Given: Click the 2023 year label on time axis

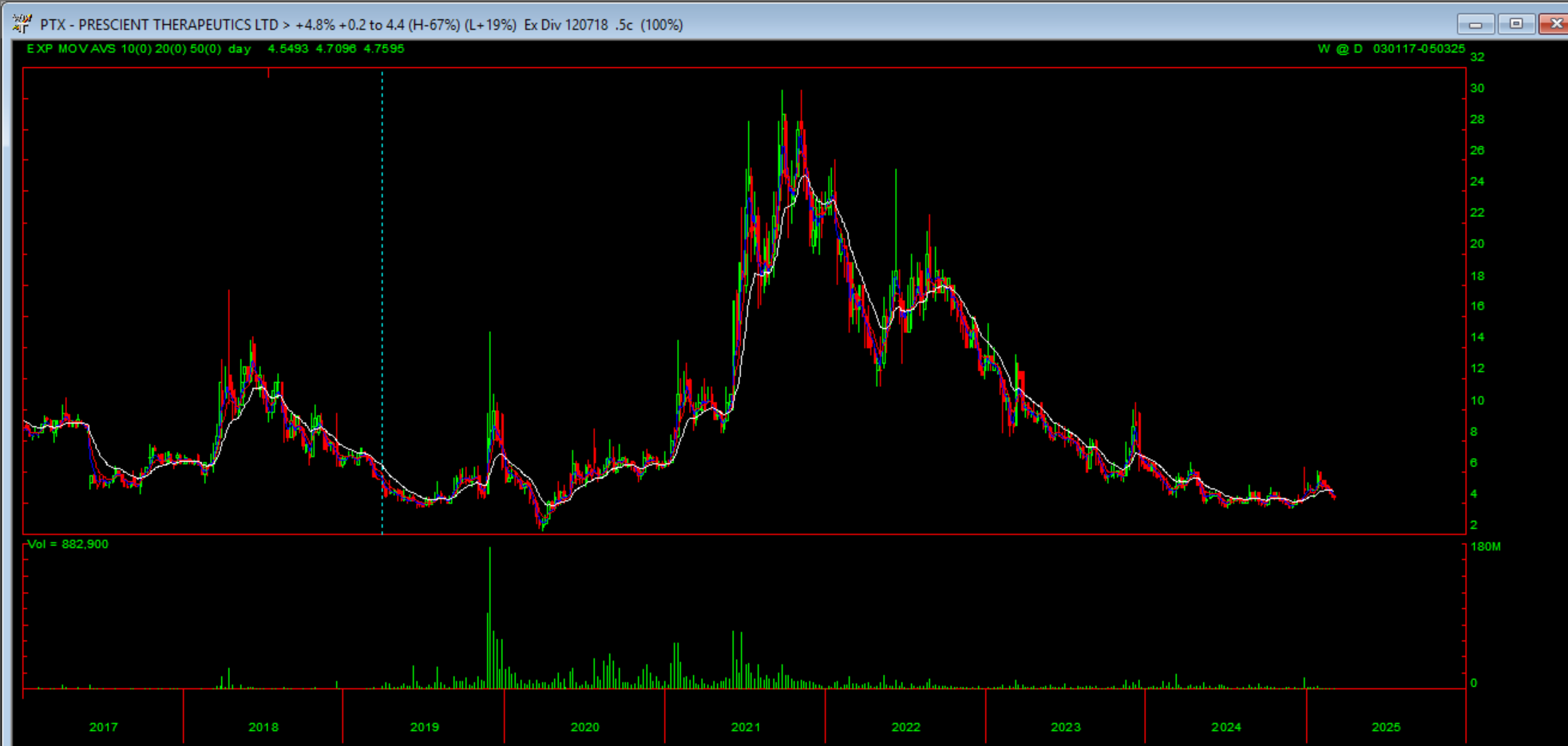Looking at the screenshot, I should (1066, 727).
